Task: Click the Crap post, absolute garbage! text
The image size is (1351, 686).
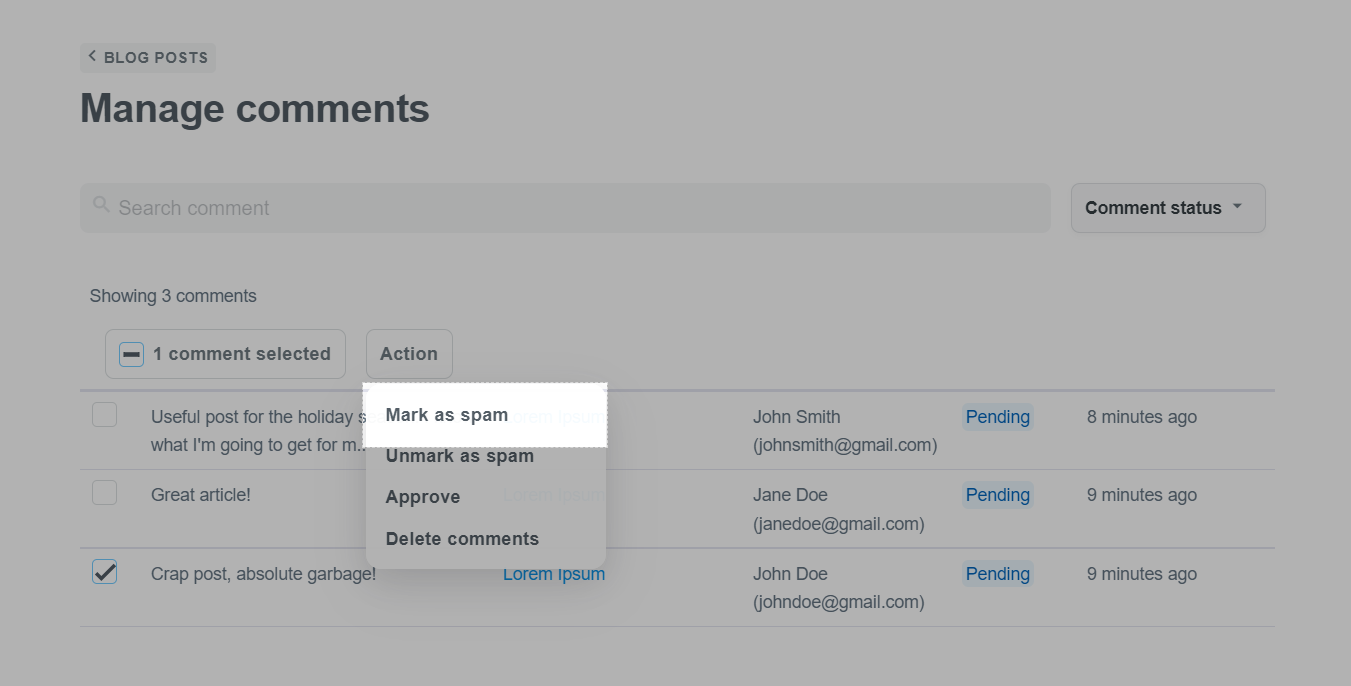Action: click(x=264, y=574)
